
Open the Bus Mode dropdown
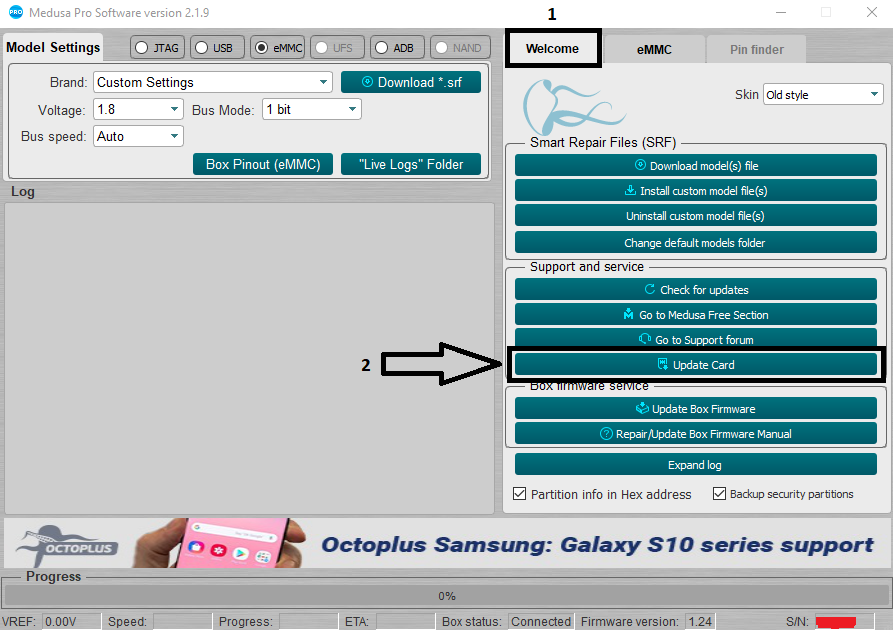tap(312, 109)
